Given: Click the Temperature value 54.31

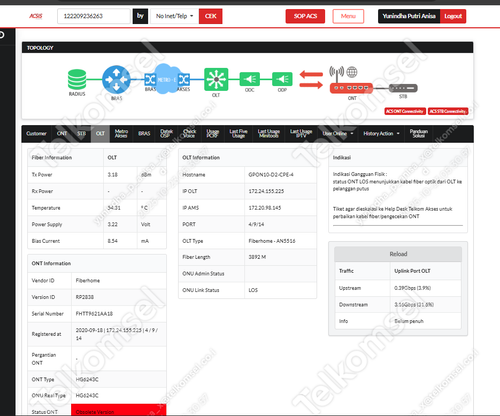Looking at the screenshot, I should pyautogui.click(x=114, y=208).
